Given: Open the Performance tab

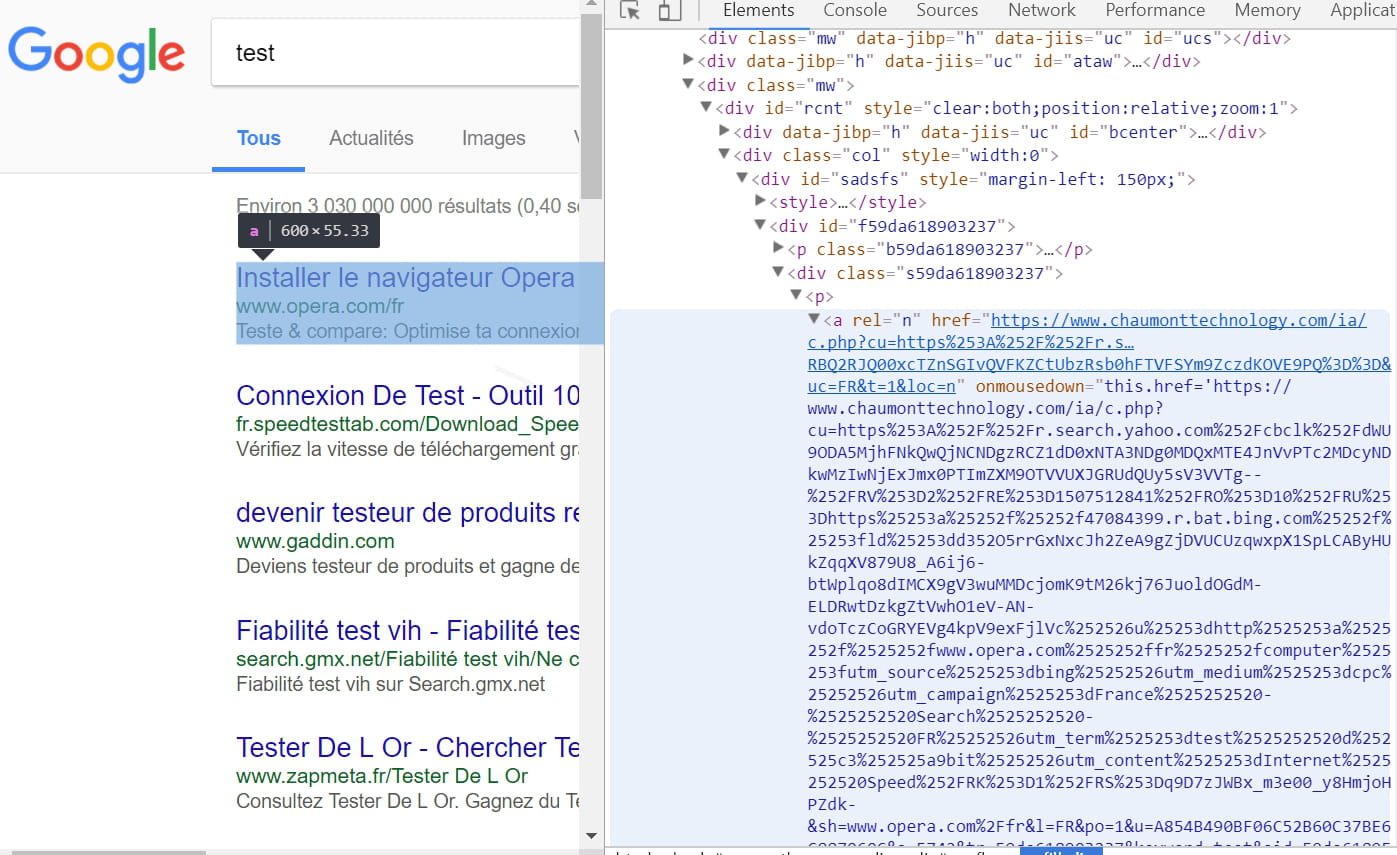Looking at the screenshot, I should (1155, 10).
